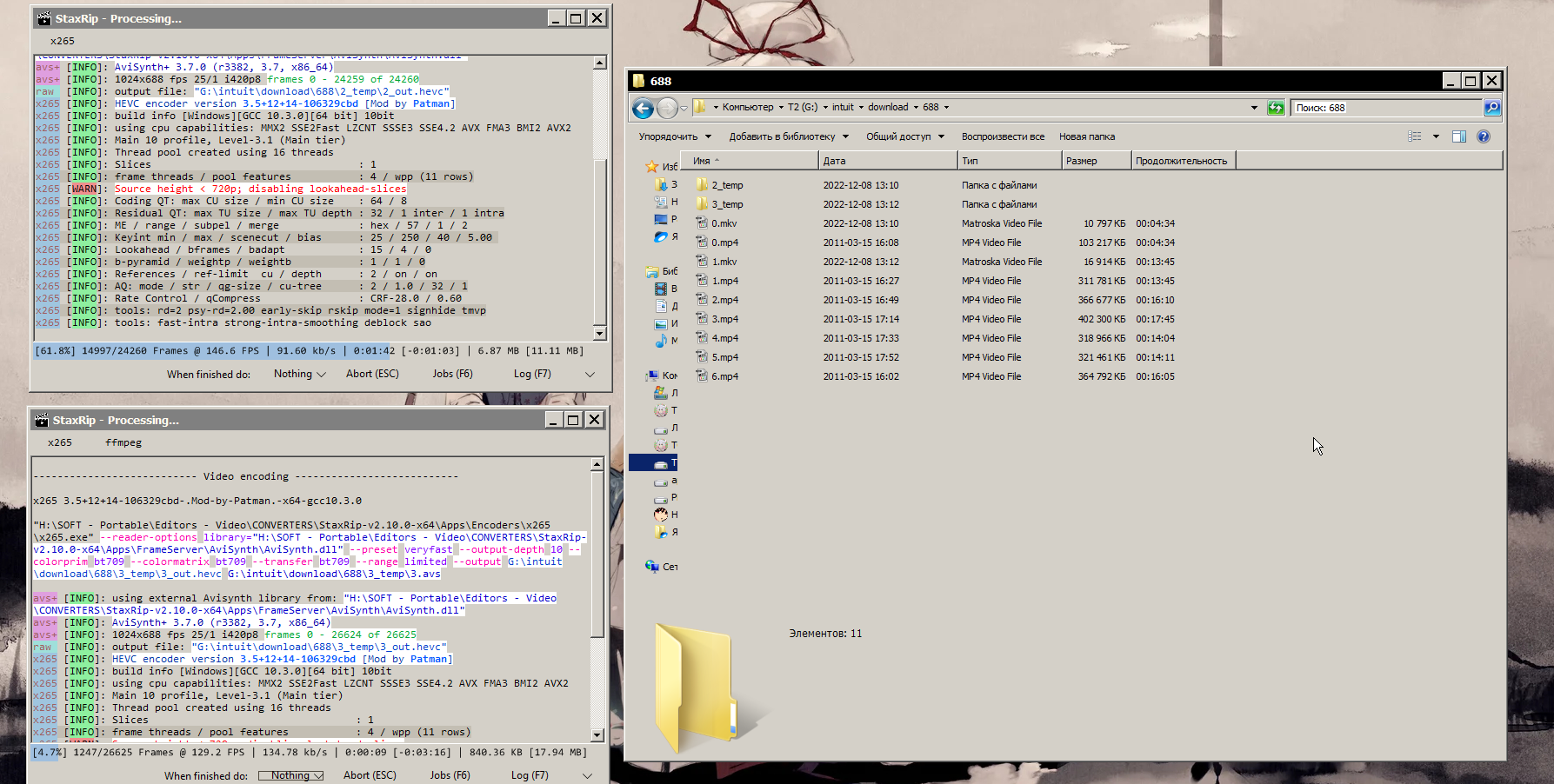Switch to the ffmpeg tab in StaxRip
1554x784 pixels.
[123, 442]
